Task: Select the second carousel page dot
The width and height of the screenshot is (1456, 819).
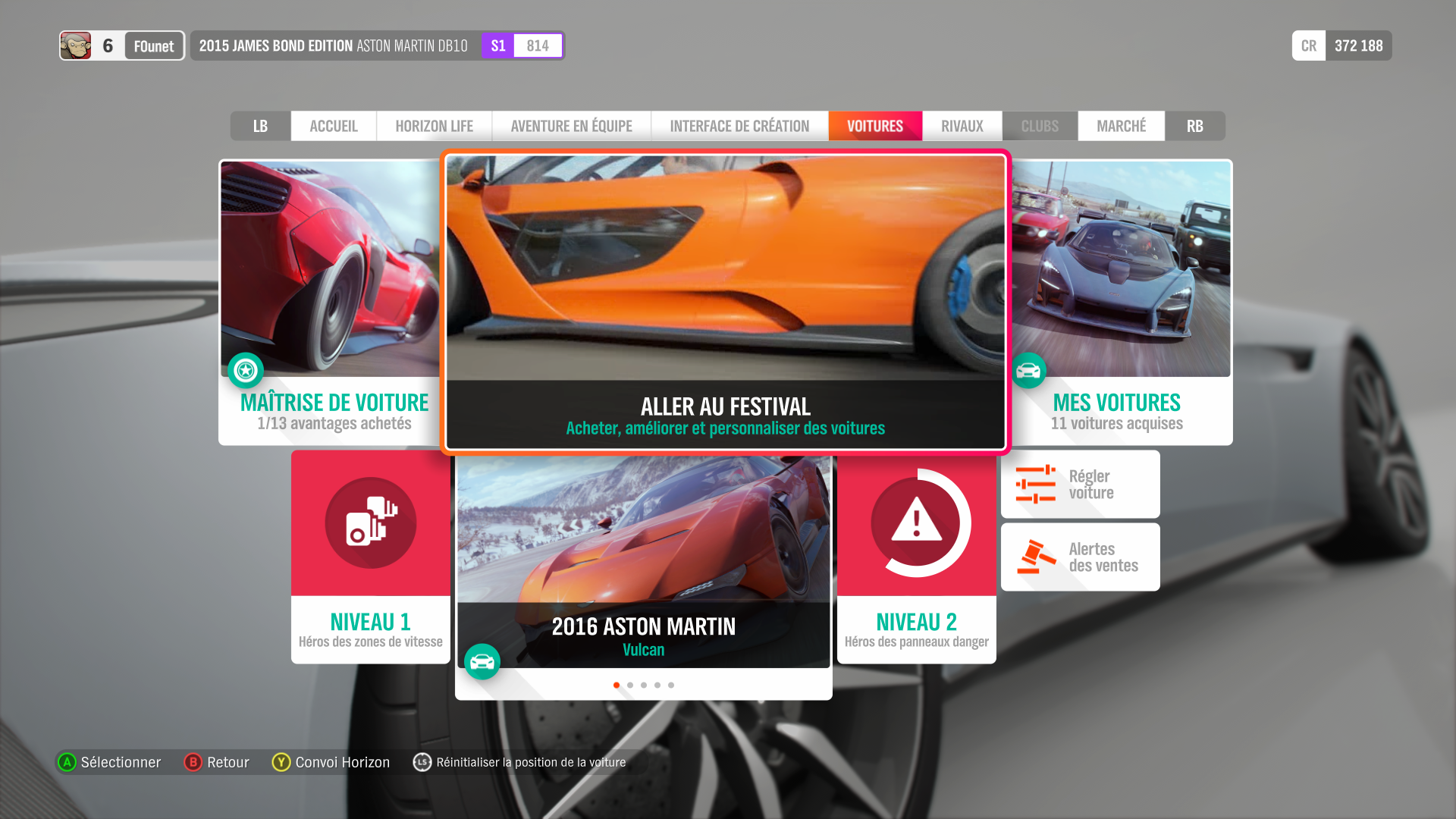Action: tap(630, 685)
